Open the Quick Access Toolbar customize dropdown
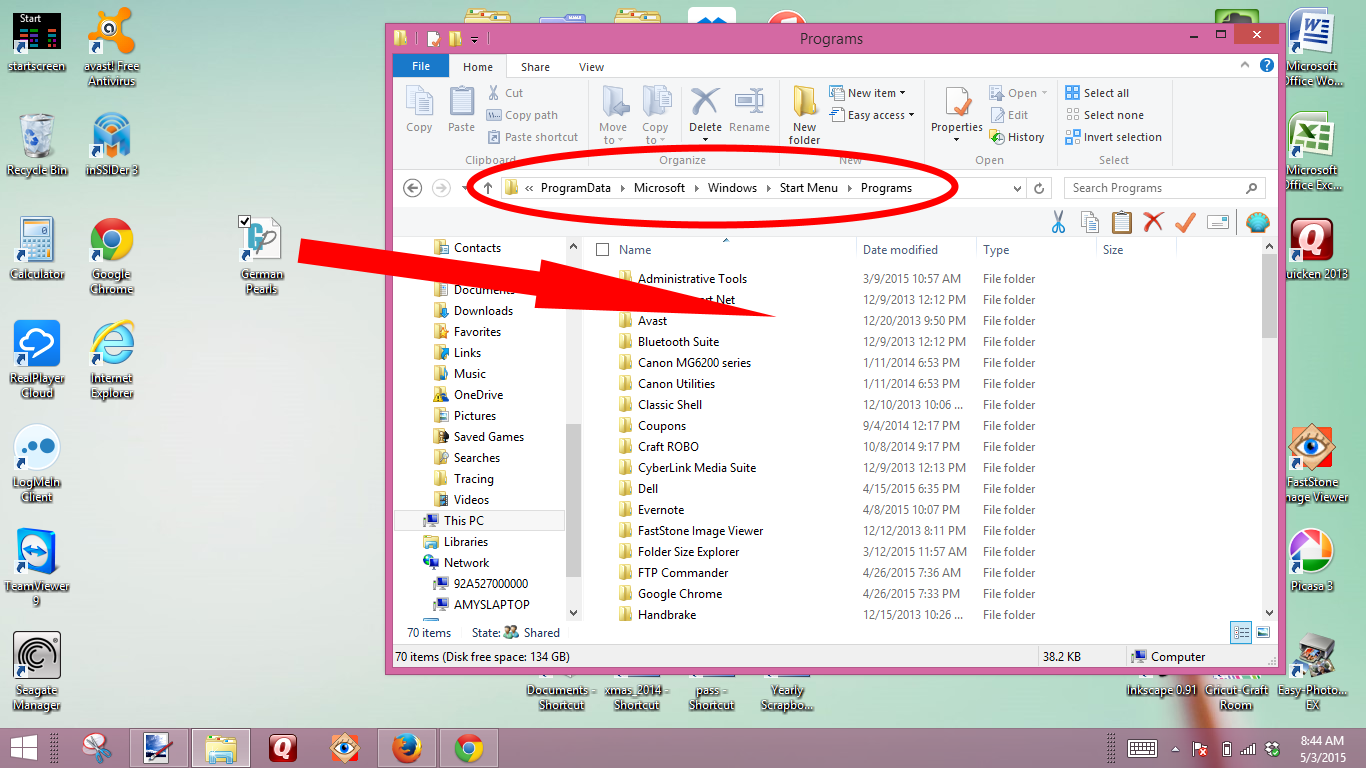This screenshot has width=1366, height=768. click(x=474, y=40)
